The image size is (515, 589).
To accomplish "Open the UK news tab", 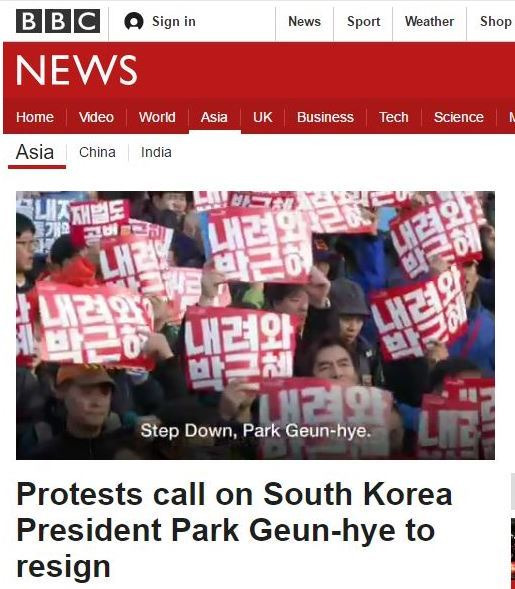I will point(262,117).
